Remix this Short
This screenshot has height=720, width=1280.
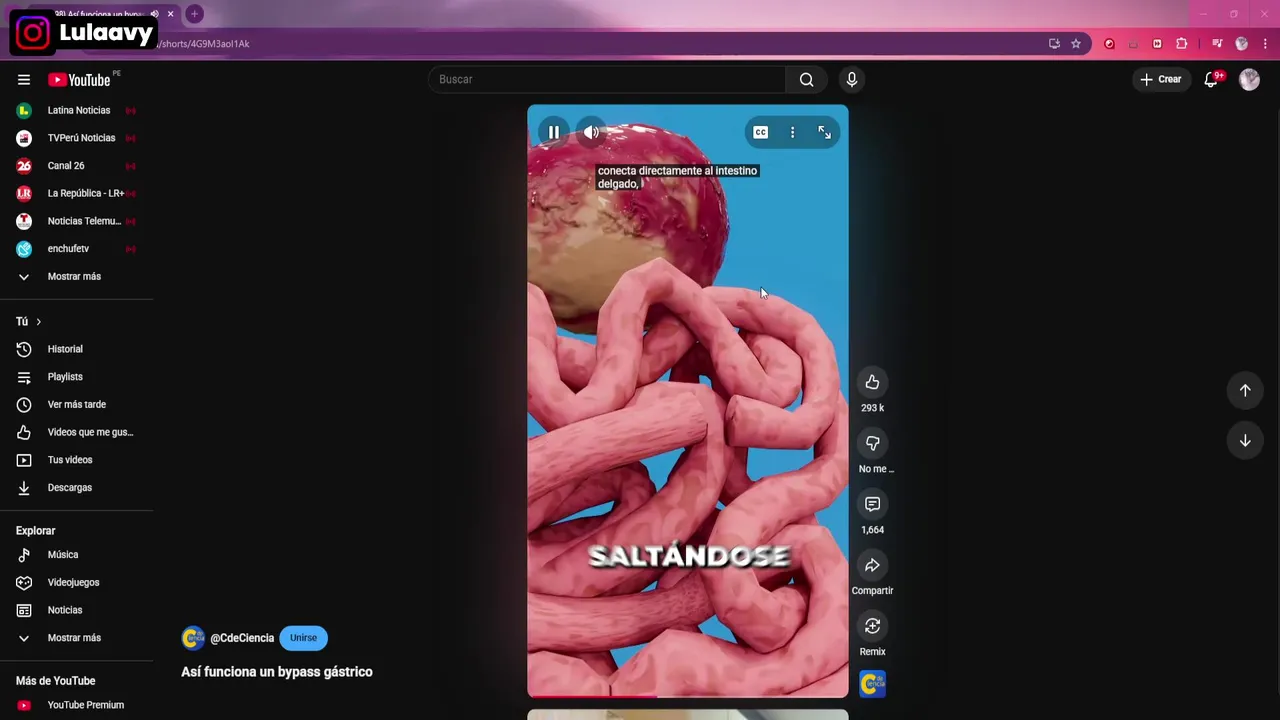click(x=872, y=626)
